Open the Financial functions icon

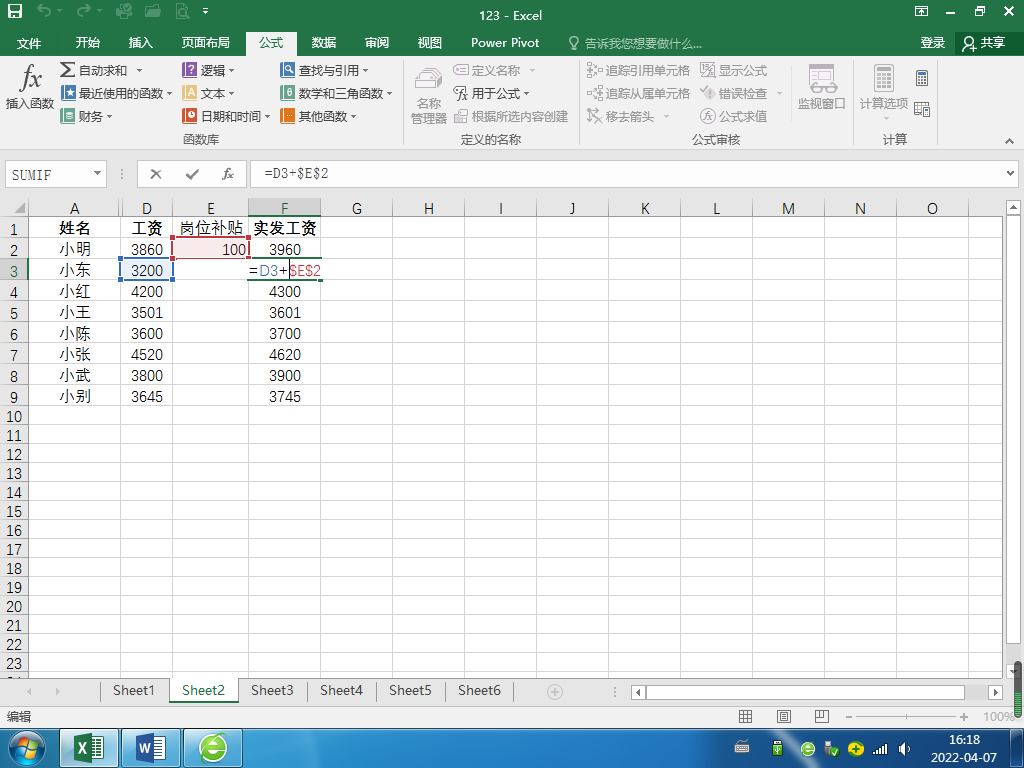(x=67, y=116)
